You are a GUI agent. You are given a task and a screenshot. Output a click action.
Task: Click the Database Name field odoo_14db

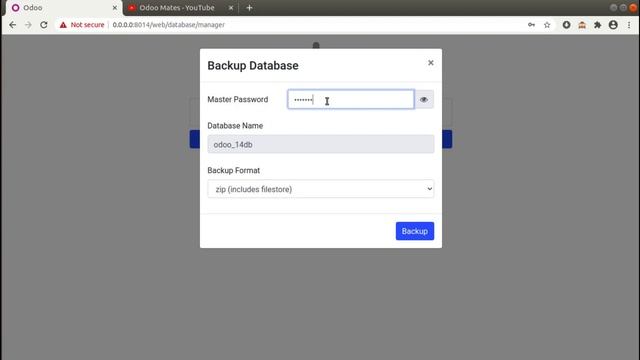[321, 144]
